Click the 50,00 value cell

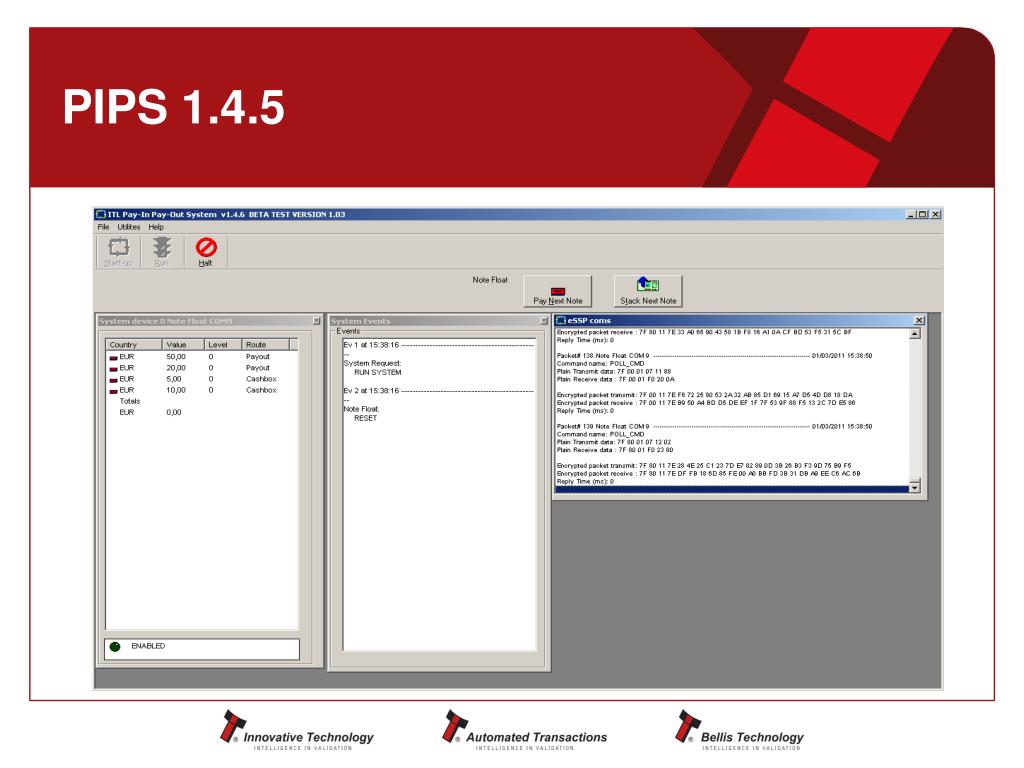tap(176, 357)
